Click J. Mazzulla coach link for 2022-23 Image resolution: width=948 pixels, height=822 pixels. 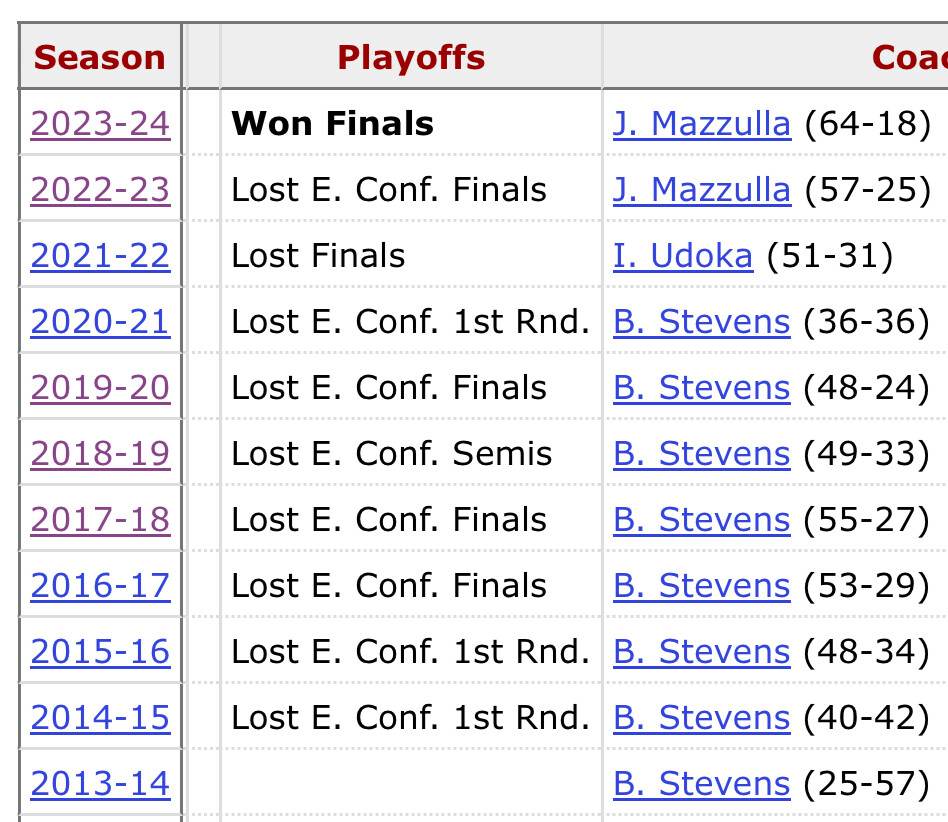click(701, 190)
